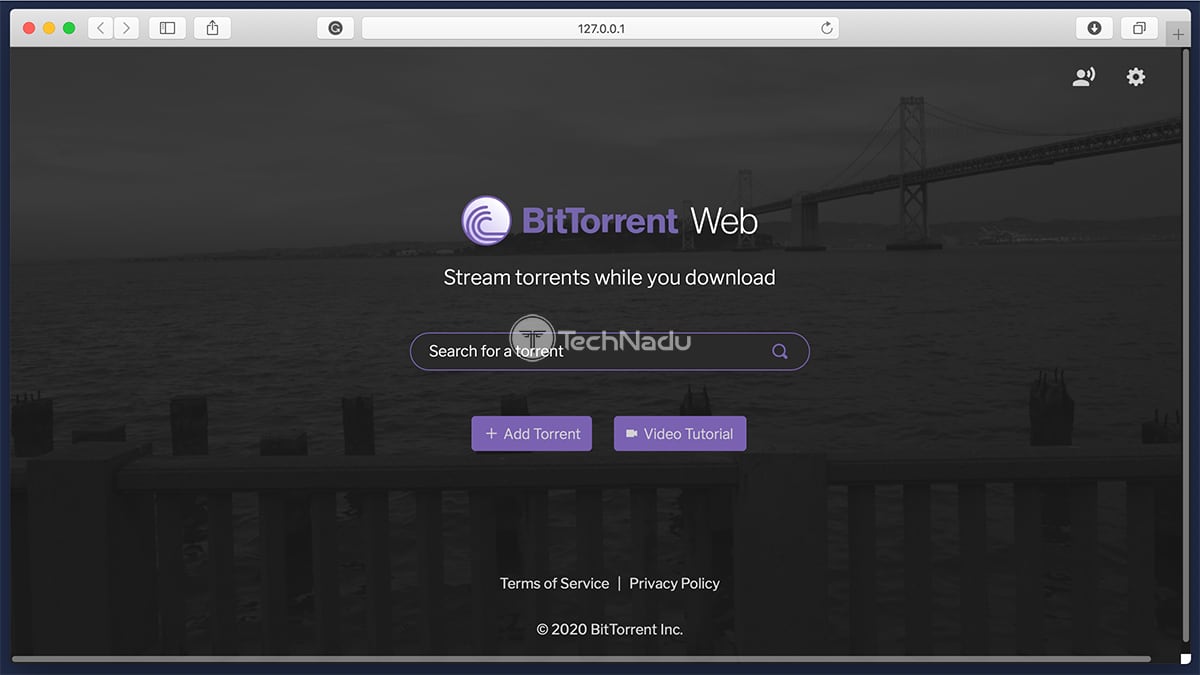
Task: Focus the Search for a torrent field
Action: pos(610,351)
